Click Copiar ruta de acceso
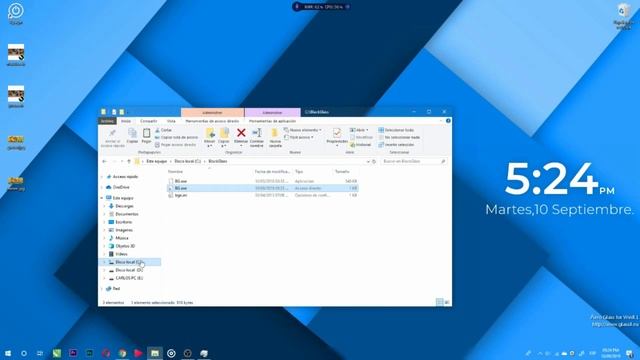640x360 pixels. [176, 138]
